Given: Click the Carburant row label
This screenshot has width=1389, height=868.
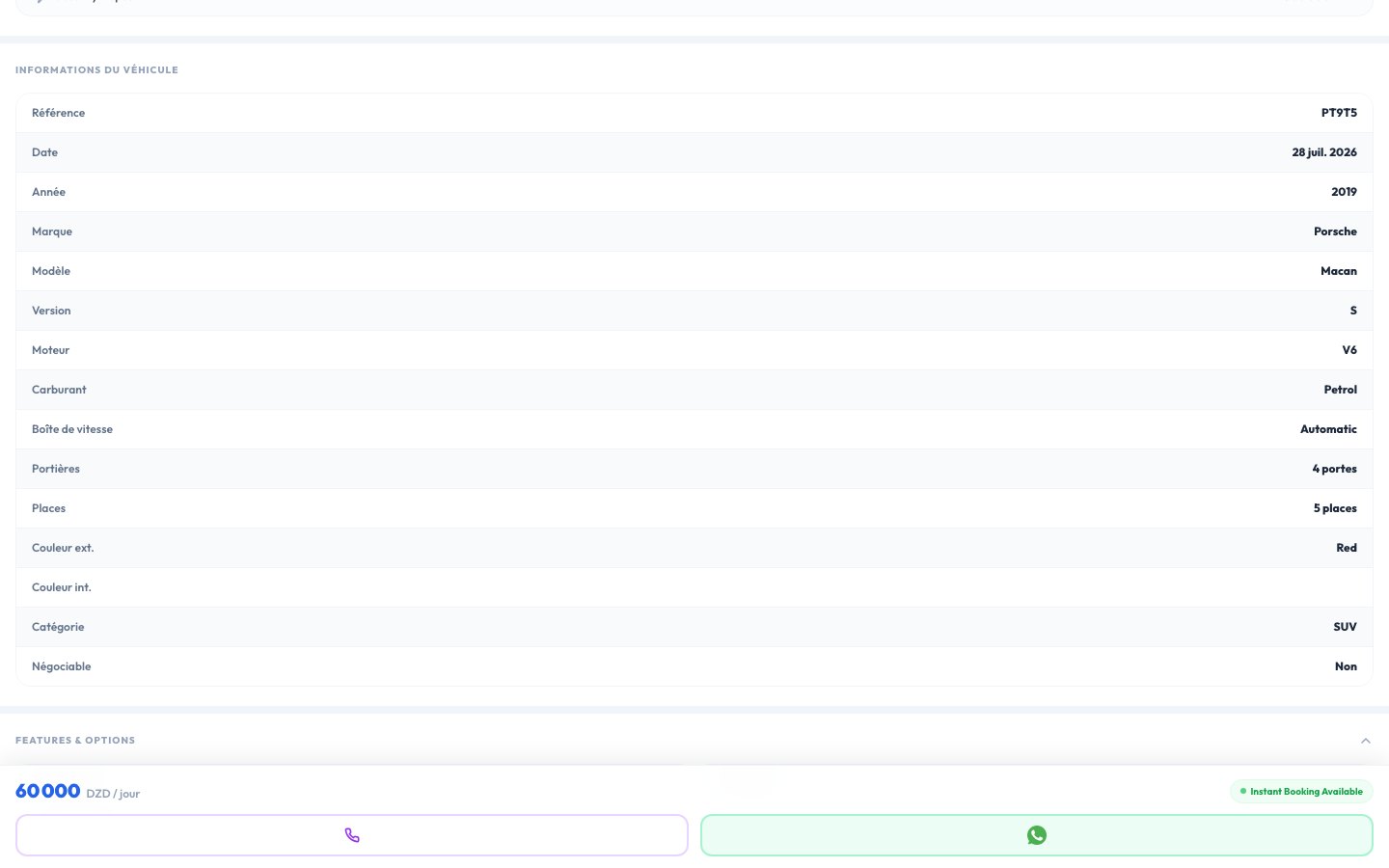Looking at the screenshot, I should coord(59,390).
